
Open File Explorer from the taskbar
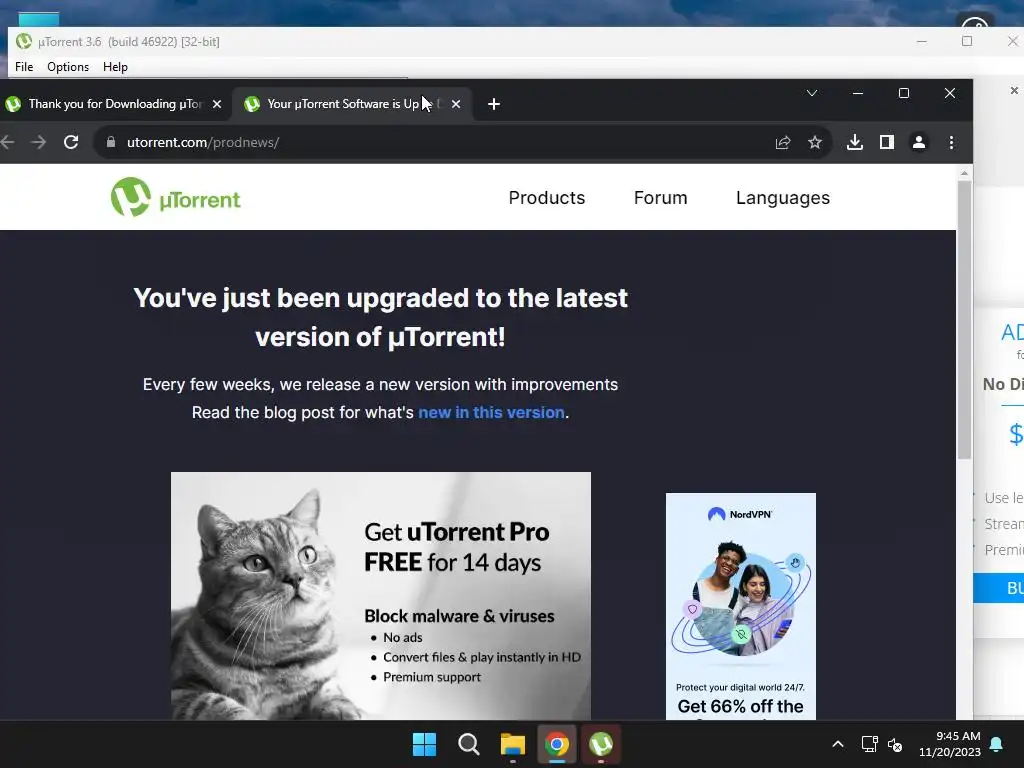tap(513, 744)
